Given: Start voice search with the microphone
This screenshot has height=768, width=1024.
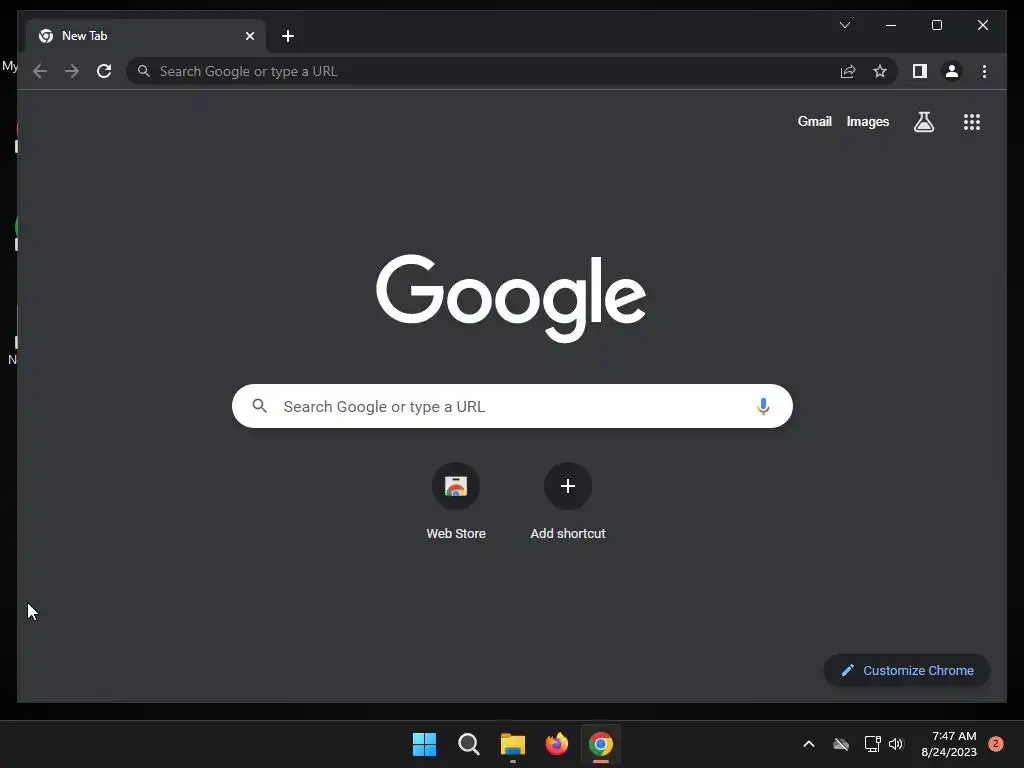Looking at the screenshot, I should (763, 406).
